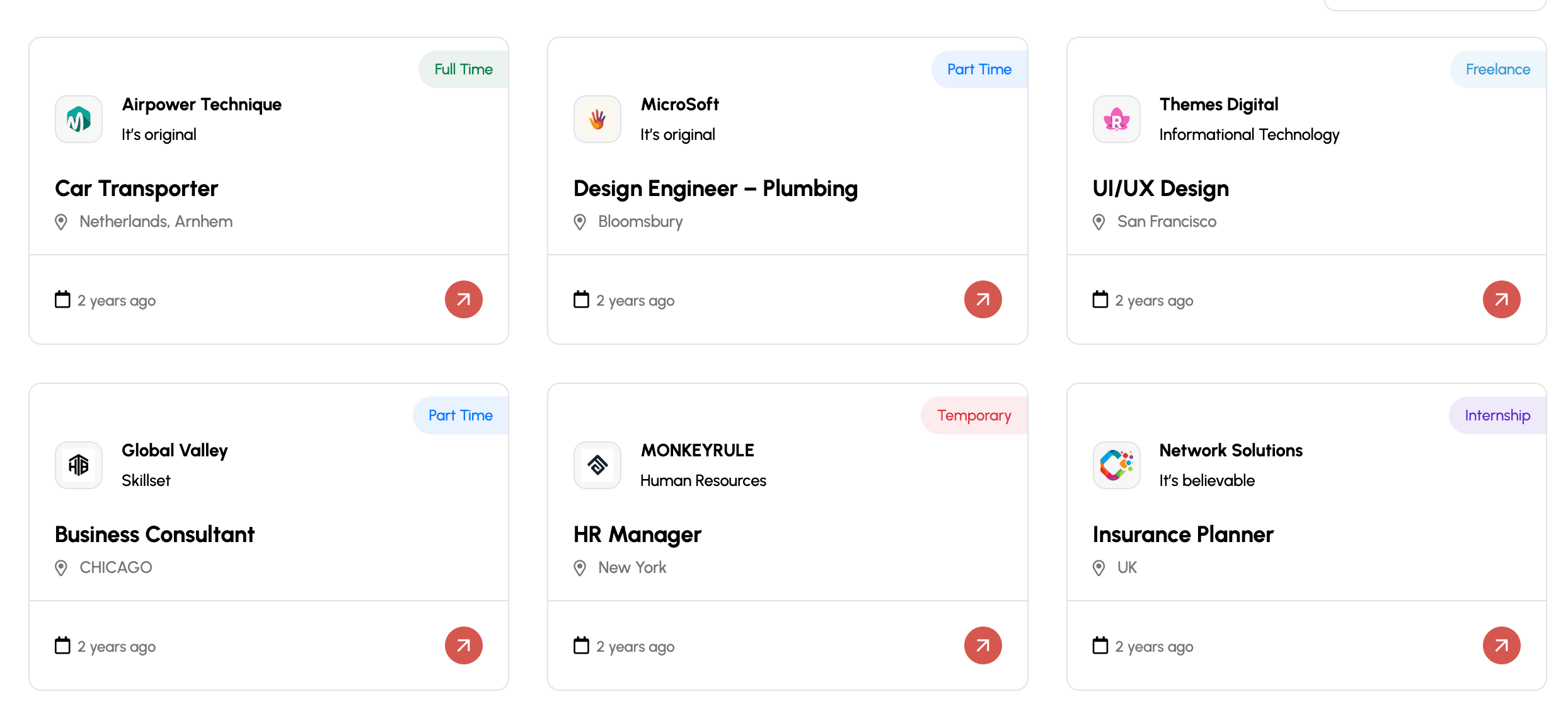Viewport: 1568px width, 711px height.
Task: Open the Car Transporter arrow button
Action: (x=463, y=299)
